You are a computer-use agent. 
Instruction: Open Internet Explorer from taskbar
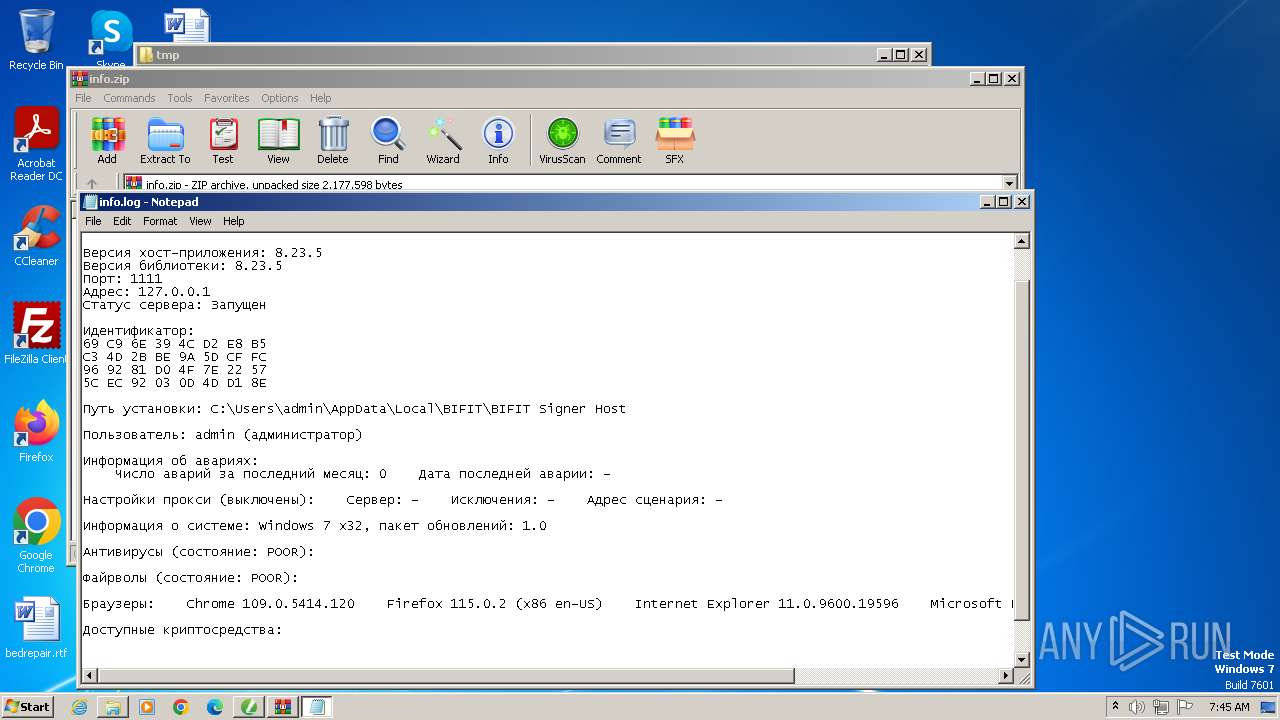tap(79, 707)
